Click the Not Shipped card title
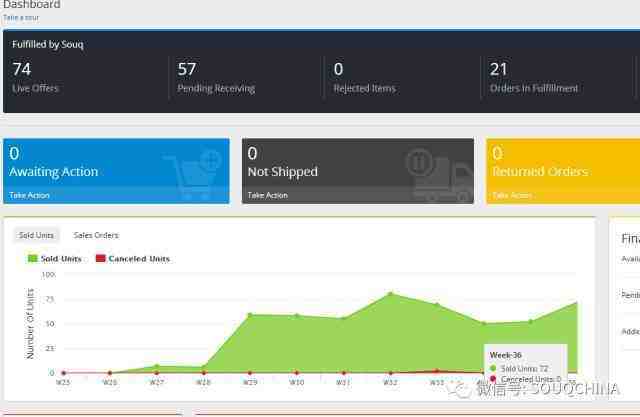The width and height of the screenshot is (640, 417). pyautogui.click(x=282, y=172)
